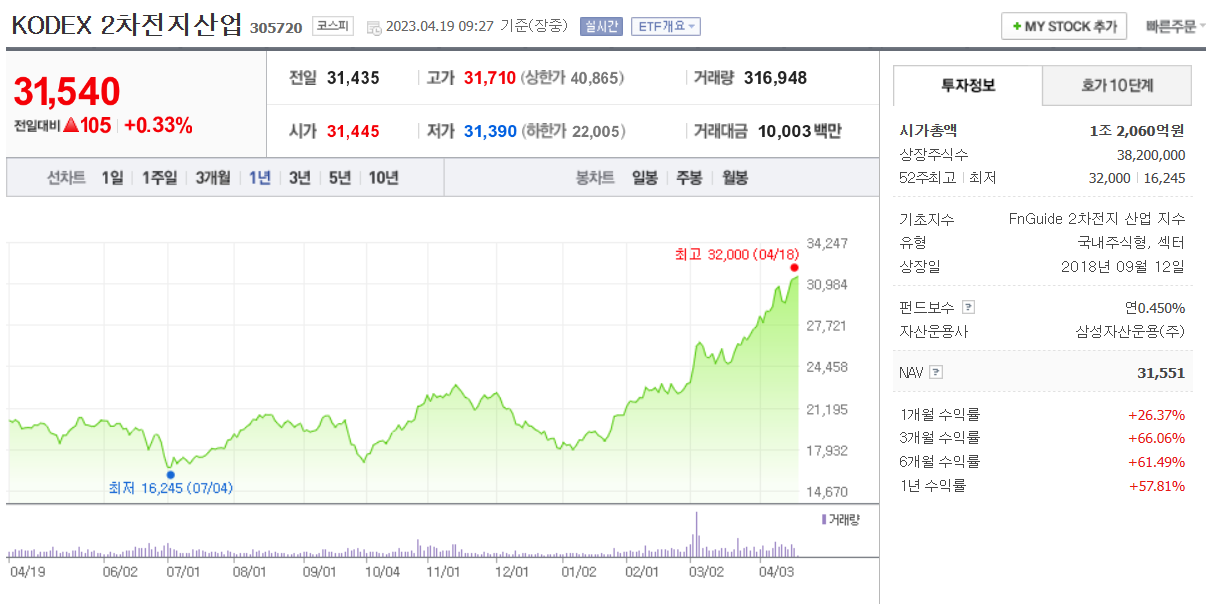This screenshot has width=1217, height=604.
Task: Click the 저가 value 31,390
Action: (490, 131)
